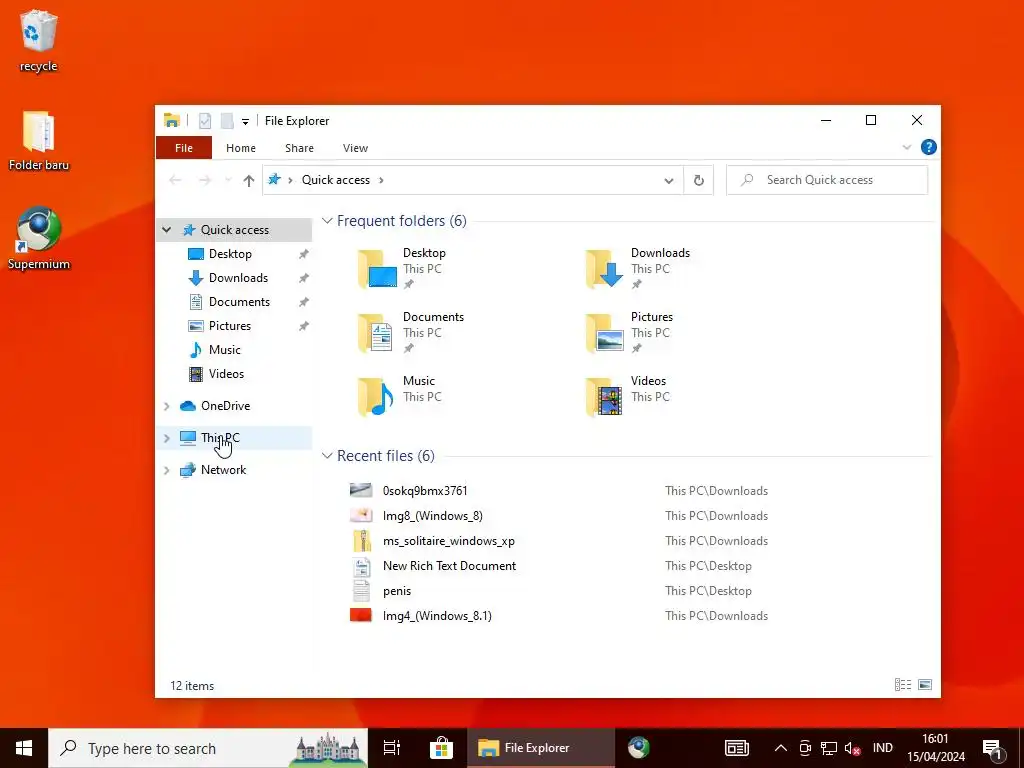Select Videos in the navigation pane
Viewport: 1024px width, 768px height.
click(226, 374)
